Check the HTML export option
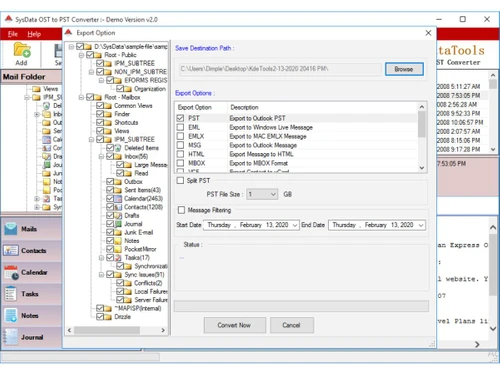This screenshot has height=375, width=500. click(x=180, y=154)
